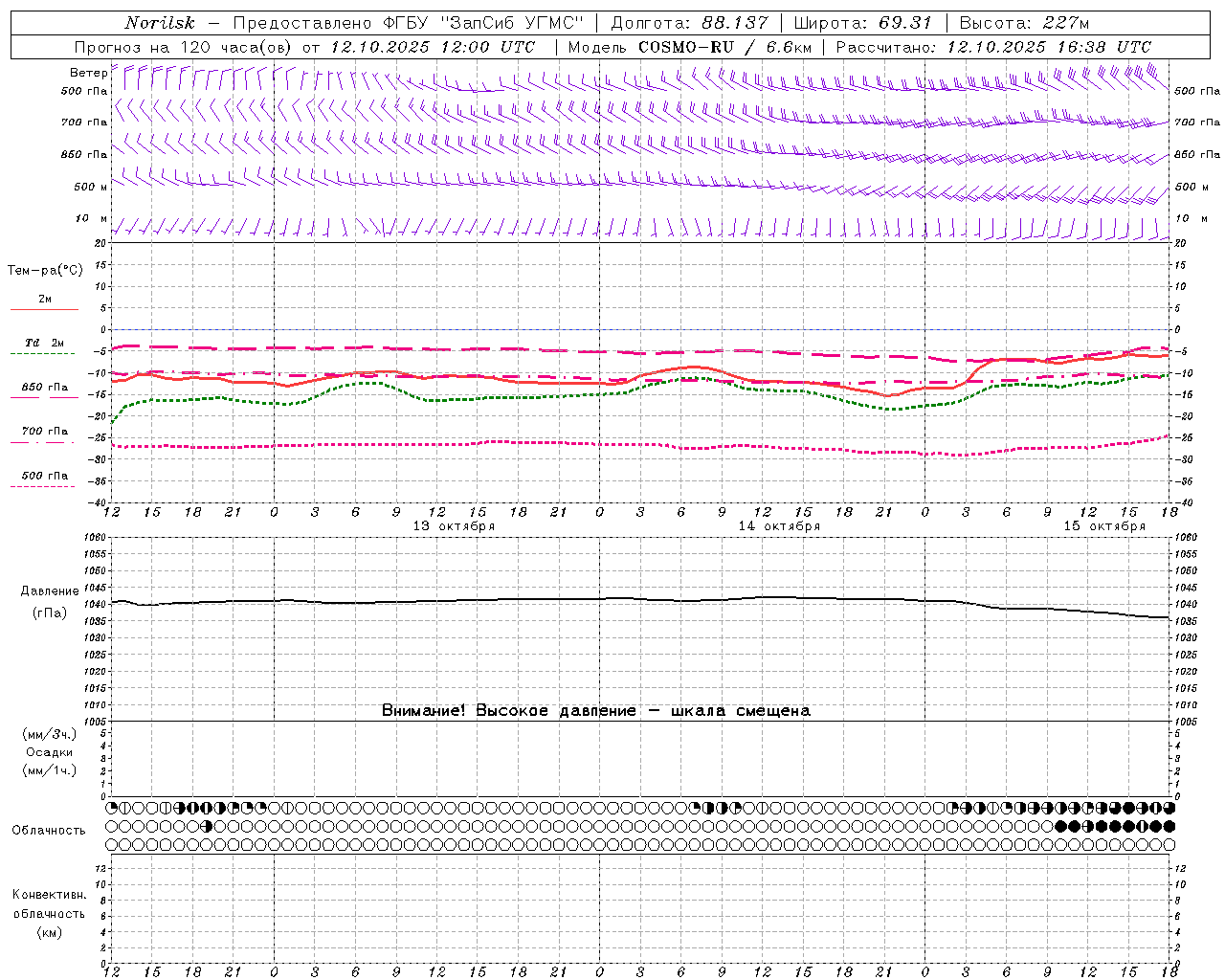Click the 'Тем-ра(°C)' temperature panel title
Viewport: 1225px width, 980px height.
pyautogui.click(x=45, y=271)
